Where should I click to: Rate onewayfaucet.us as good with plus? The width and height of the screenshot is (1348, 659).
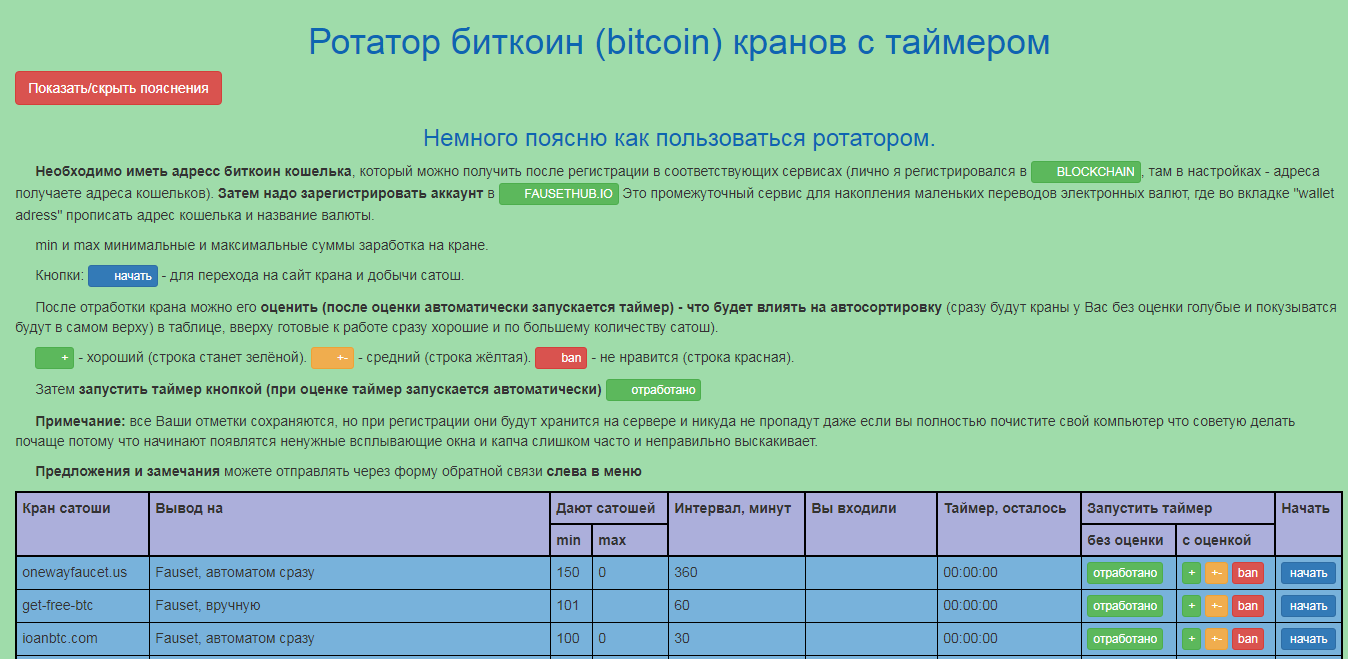click(x=1191, y=573)
